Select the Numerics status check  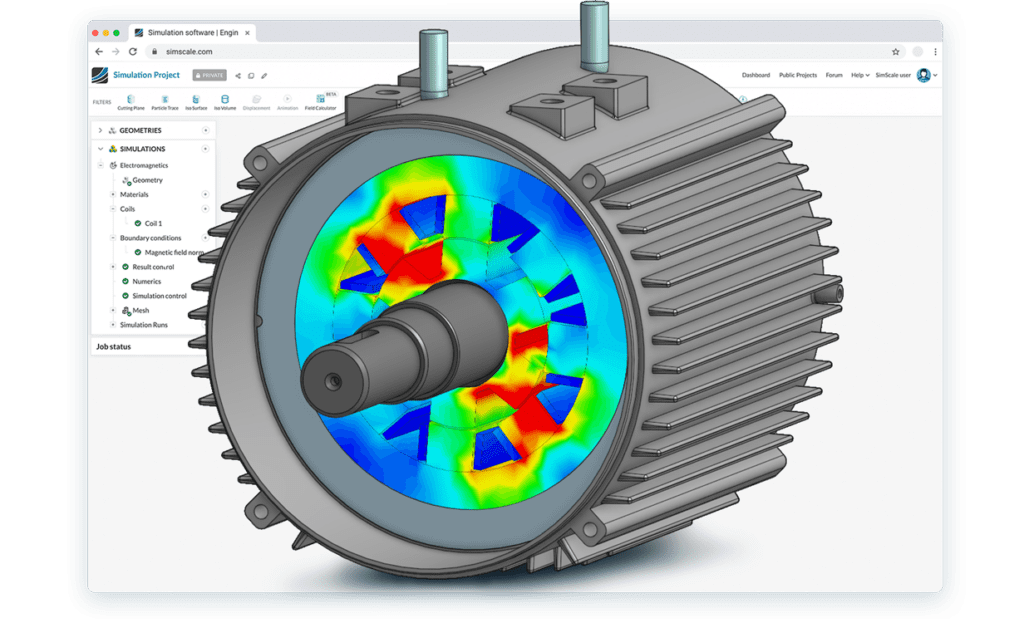click(126, 281)
